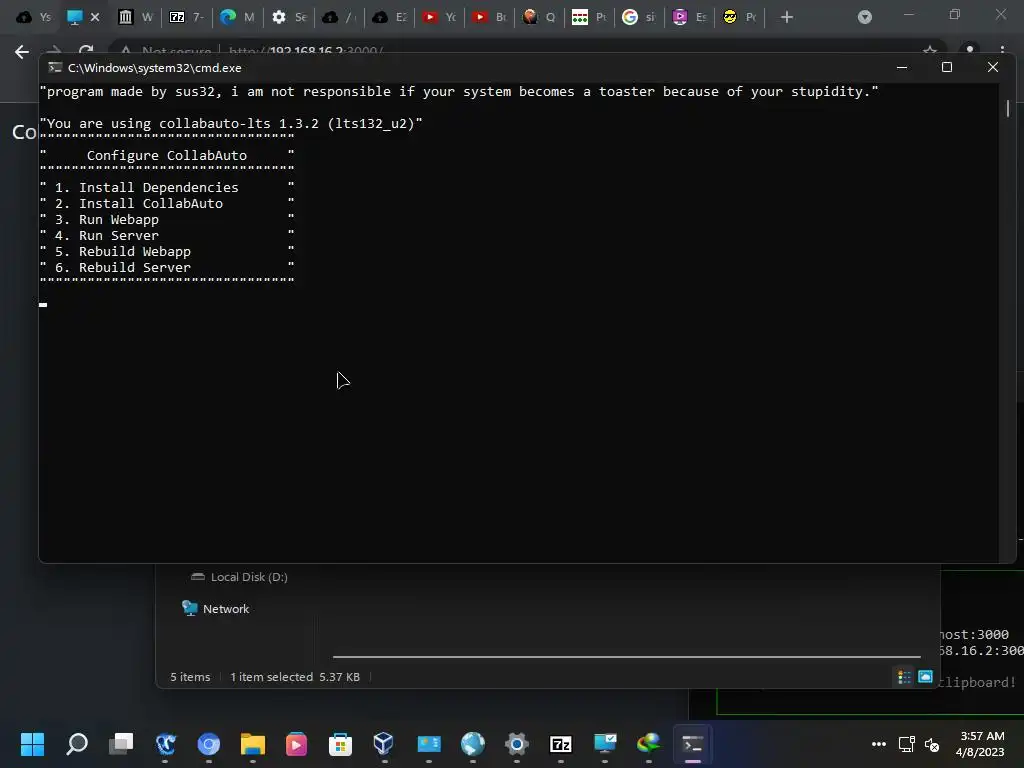
Task: Switch to the first 'Ys' cloud tab
Action: click(x=33, y=17)
